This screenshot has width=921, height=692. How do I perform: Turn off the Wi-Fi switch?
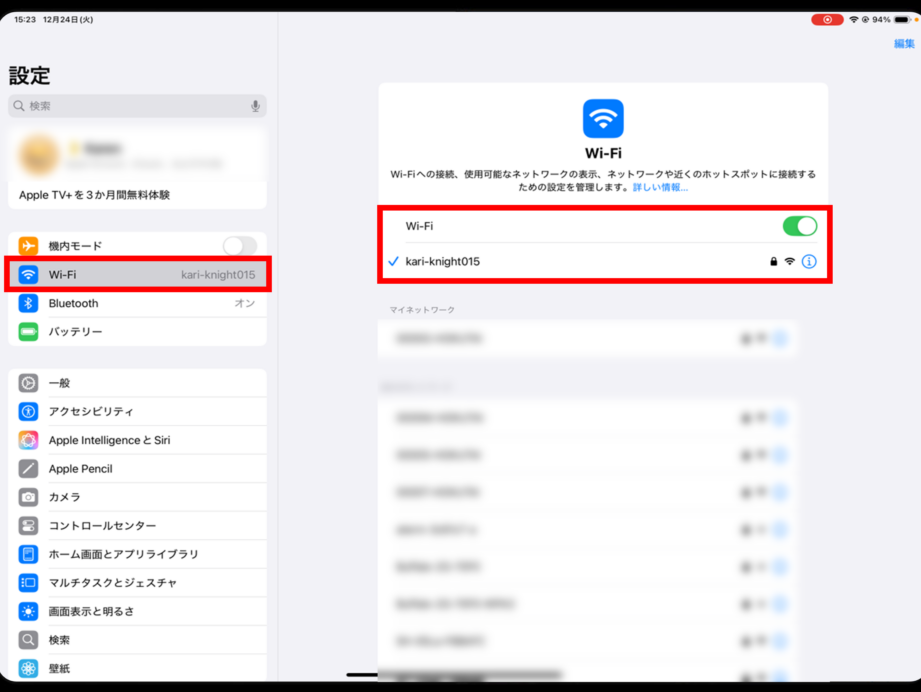799,226
